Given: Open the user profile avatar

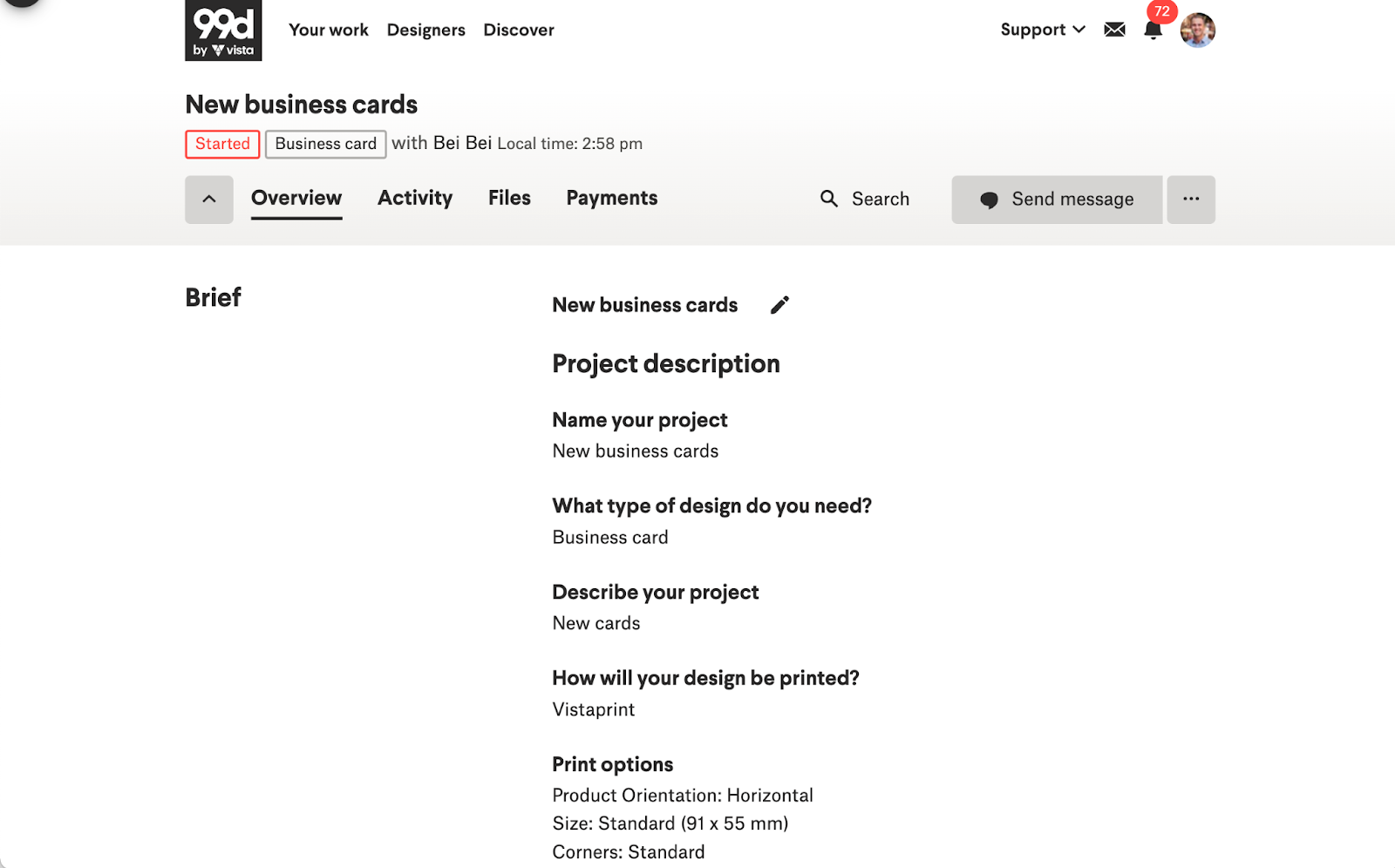Looking at the screenshot, I should (x=1197, y=31).
